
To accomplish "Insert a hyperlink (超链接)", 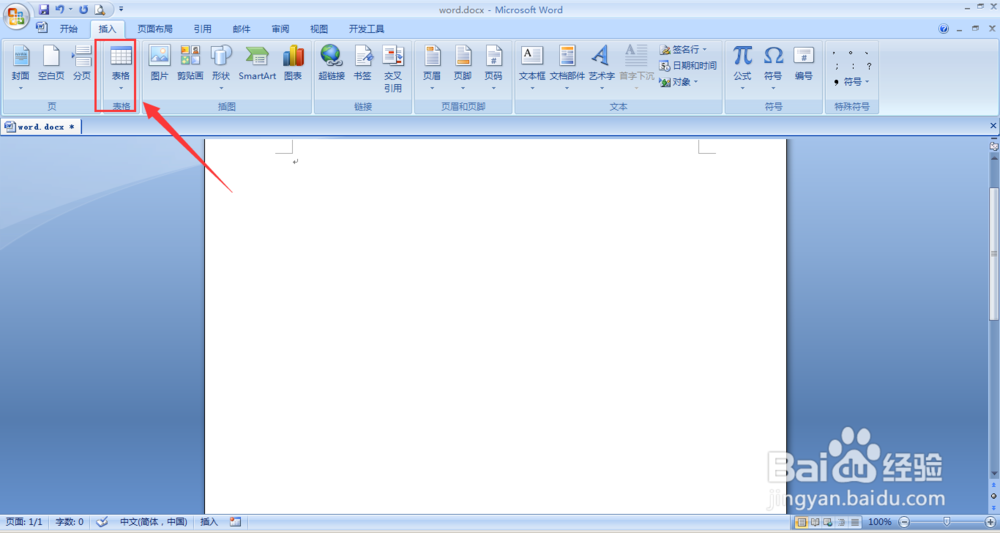I will 331,64.
